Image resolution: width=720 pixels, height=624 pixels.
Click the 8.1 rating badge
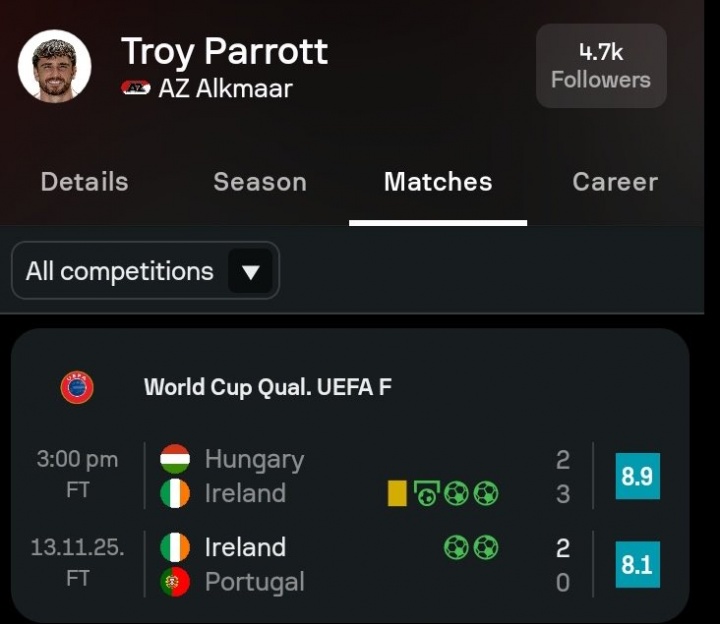pos(637,564)
